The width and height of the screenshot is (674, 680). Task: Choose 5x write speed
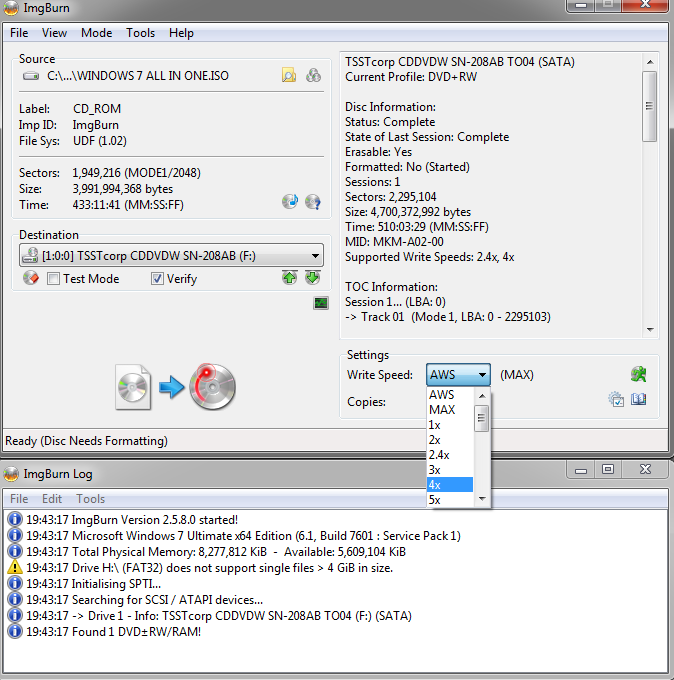click(x=450, y=500)
